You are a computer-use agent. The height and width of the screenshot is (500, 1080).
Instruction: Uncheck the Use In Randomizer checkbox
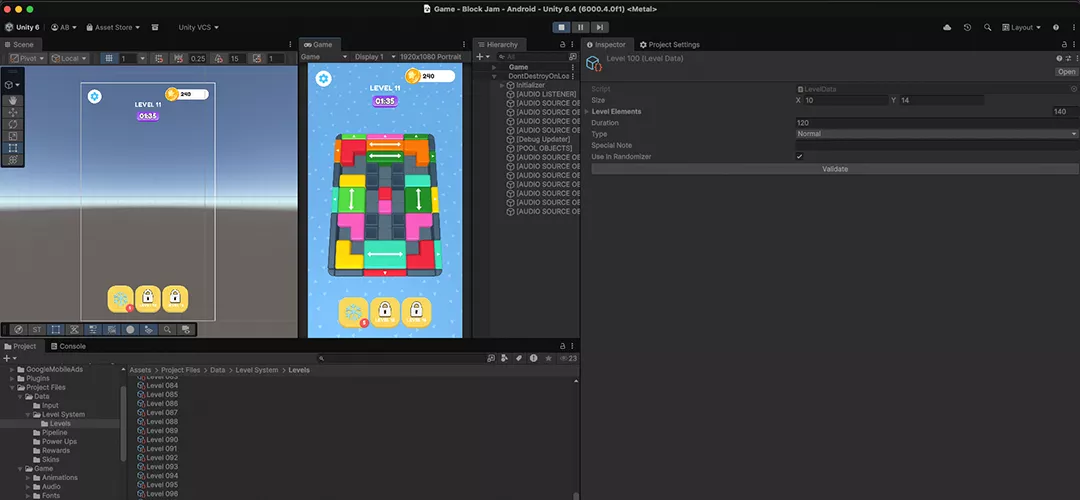799,156
